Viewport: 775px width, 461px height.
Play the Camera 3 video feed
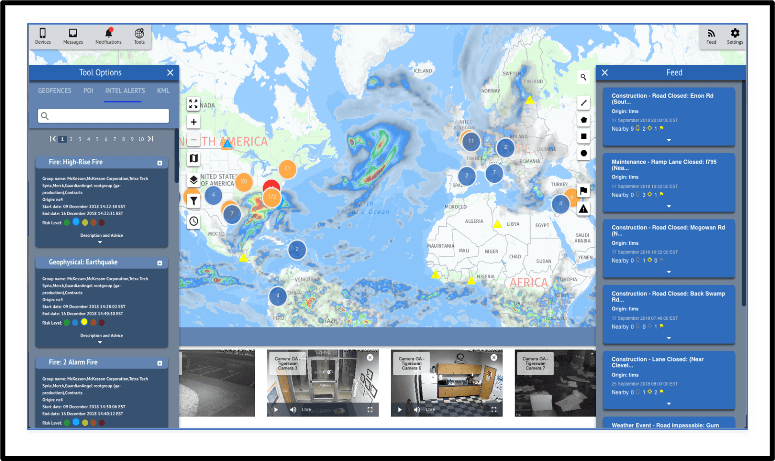(x=277, y=409)
